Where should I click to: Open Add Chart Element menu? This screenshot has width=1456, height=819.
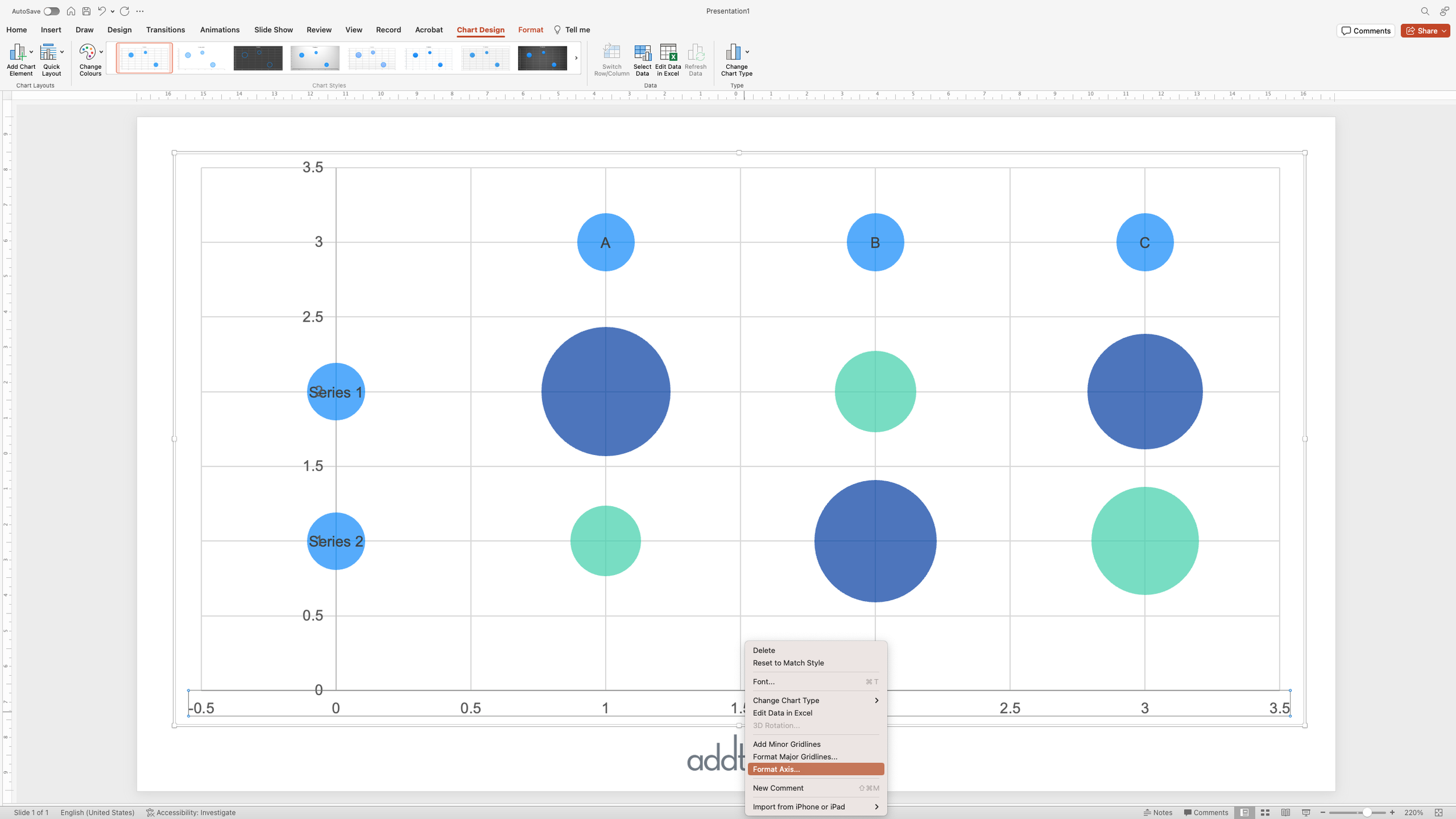(x=21, y=59)
